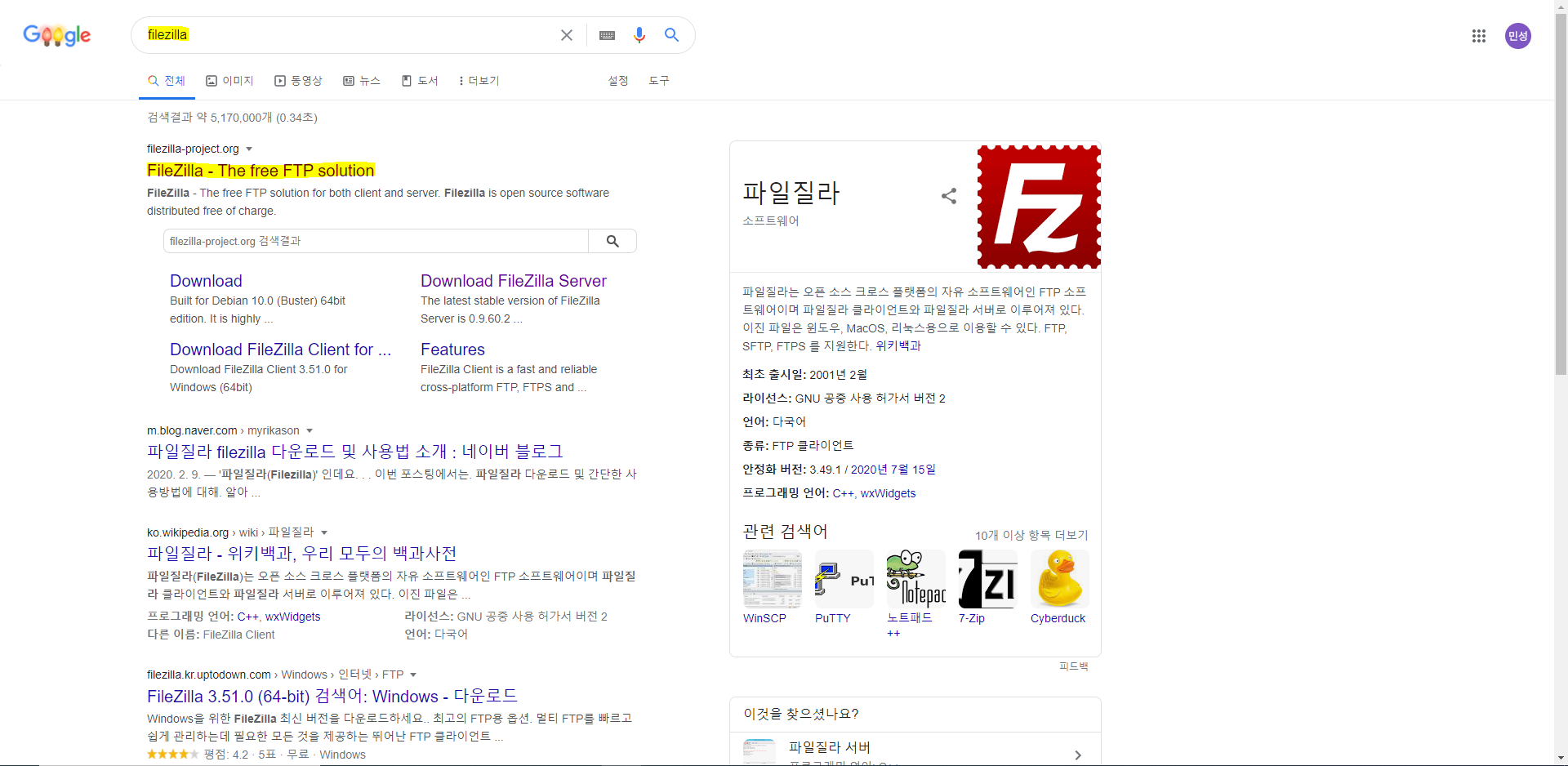Click 소프트웨어 subtitle in knowledge panel
Image resolution: width=1568 pixels, height=766 pixels.
(771, 220)
